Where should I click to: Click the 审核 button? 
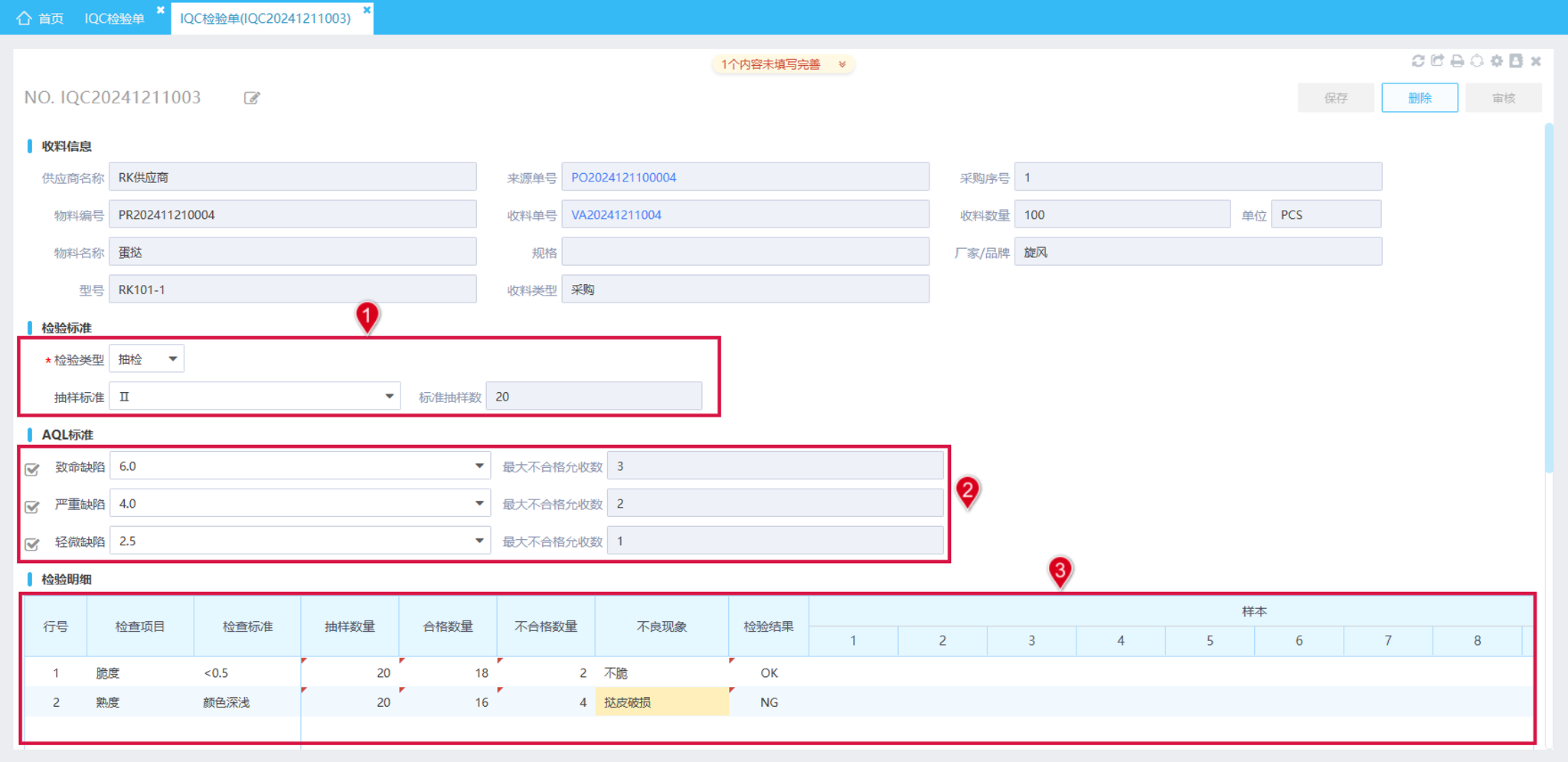tap(1504, 98)
